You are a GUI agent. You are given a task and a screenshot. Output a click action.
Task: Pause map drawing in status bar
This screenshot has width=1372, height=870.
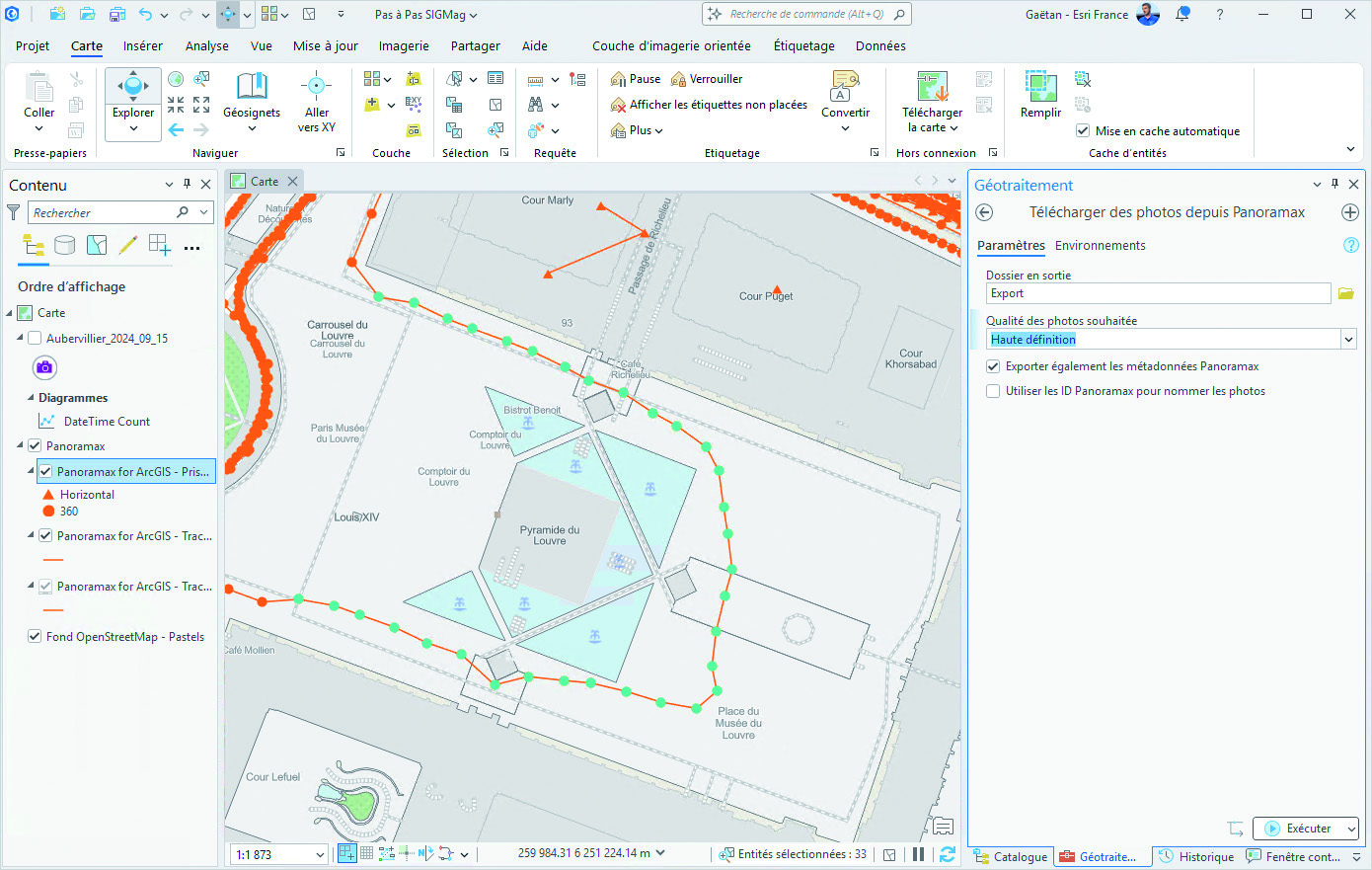pyautogui.click(x=919, y=854)
